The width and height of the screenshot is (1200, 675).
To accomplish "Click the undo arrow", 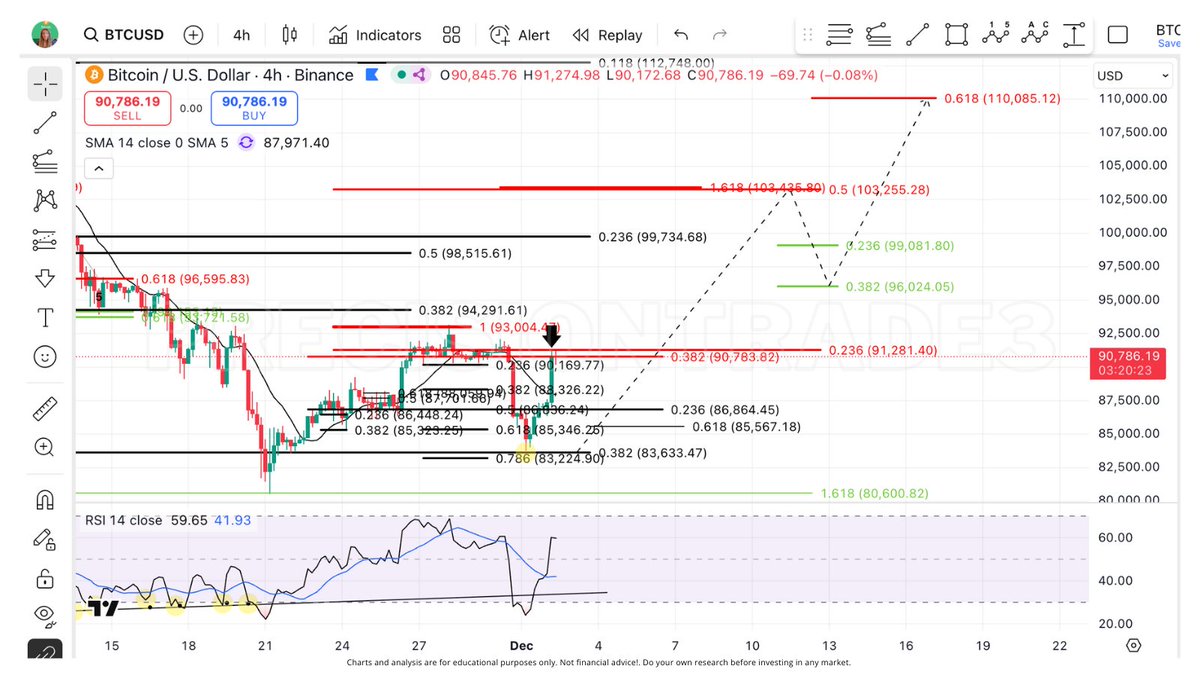I will pos(681,35).
